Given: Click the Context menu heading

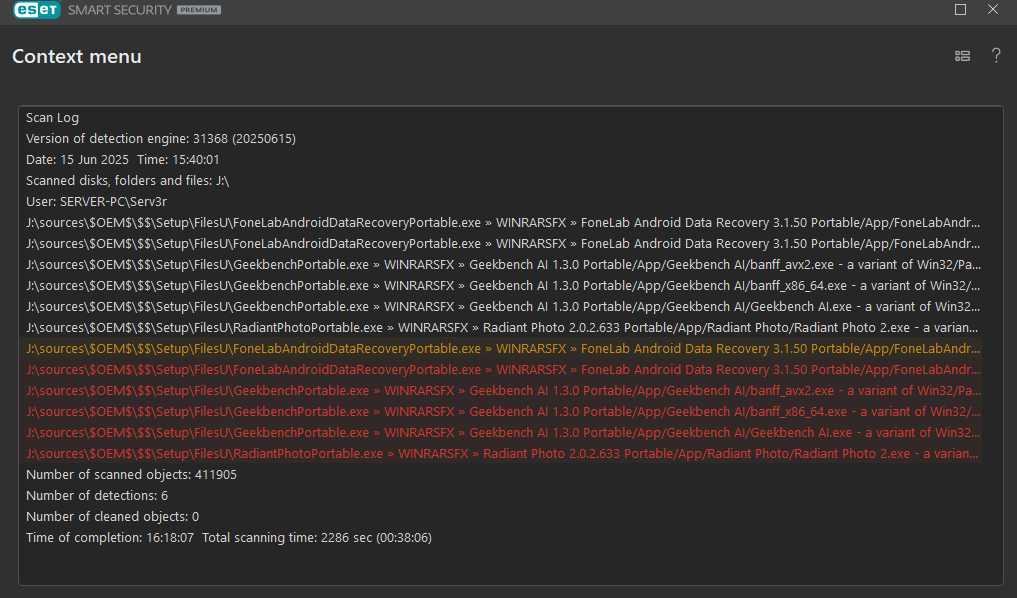Looking at the screenshot, I should point(77,56).
